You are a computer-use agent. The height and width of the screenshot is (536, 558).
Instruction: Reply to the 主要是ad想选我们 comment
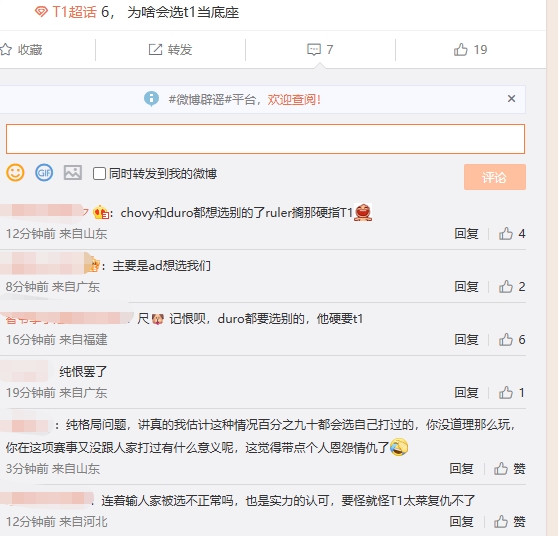(x=466, y=287)
